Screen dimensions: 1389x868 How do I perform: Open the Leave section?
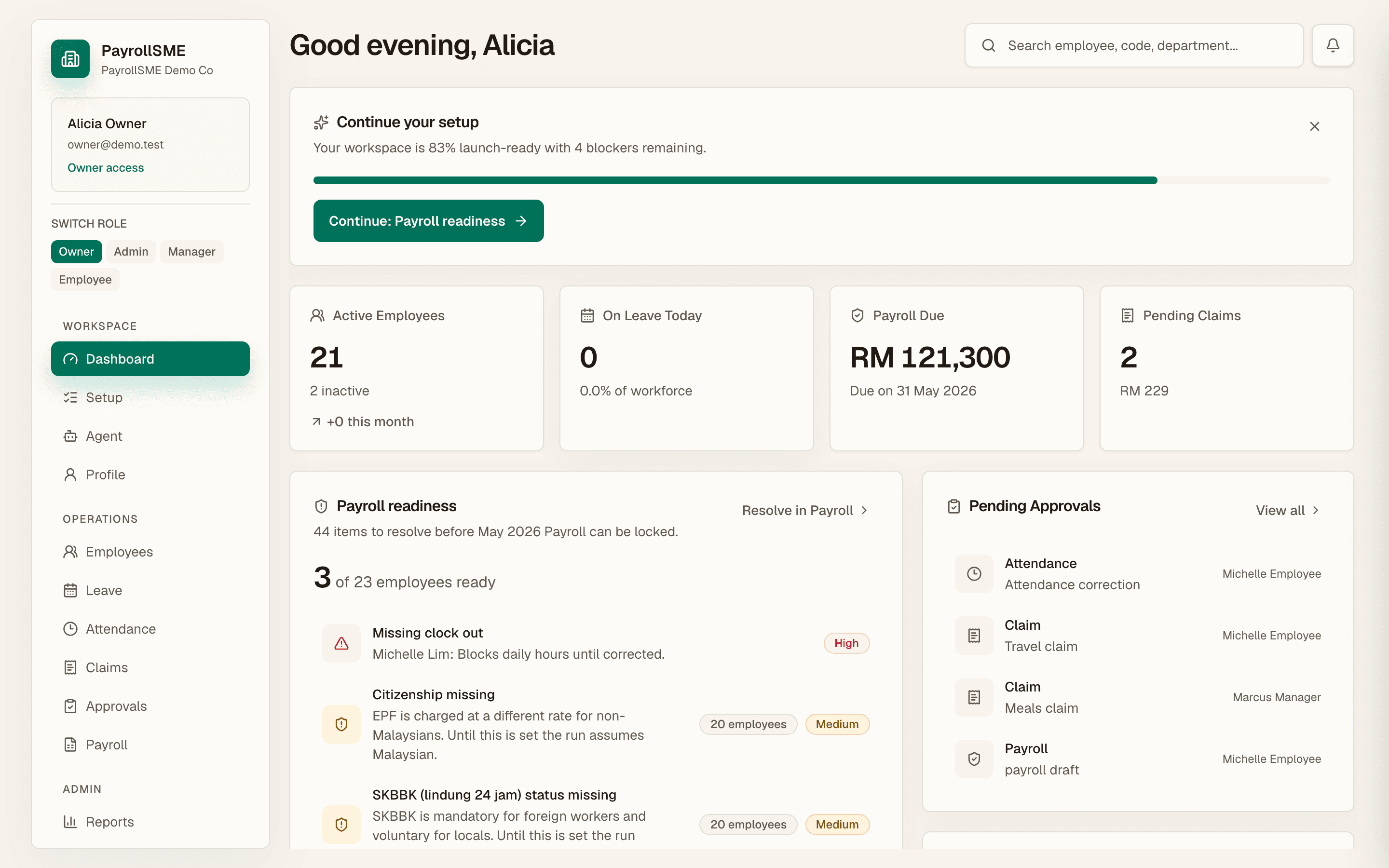(150, 590)
